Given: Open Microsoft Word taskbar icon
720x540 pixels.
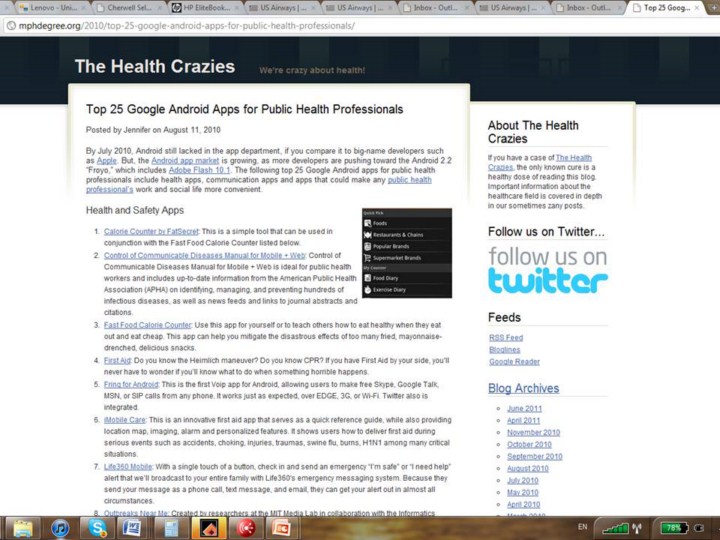Looking at the screenshot, I should (x=130, y=526).
